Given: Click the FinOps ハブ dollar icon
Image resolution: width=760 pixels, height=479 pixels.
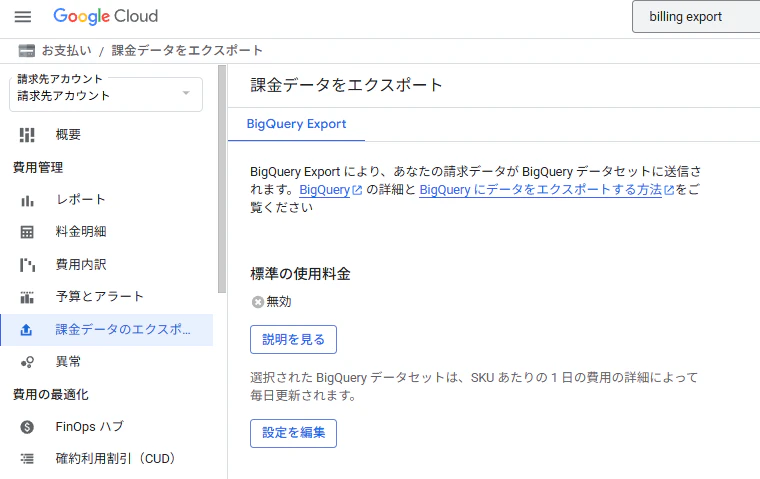Looking at the screenshot, I should pyautogui.click(x=27, y=427).
